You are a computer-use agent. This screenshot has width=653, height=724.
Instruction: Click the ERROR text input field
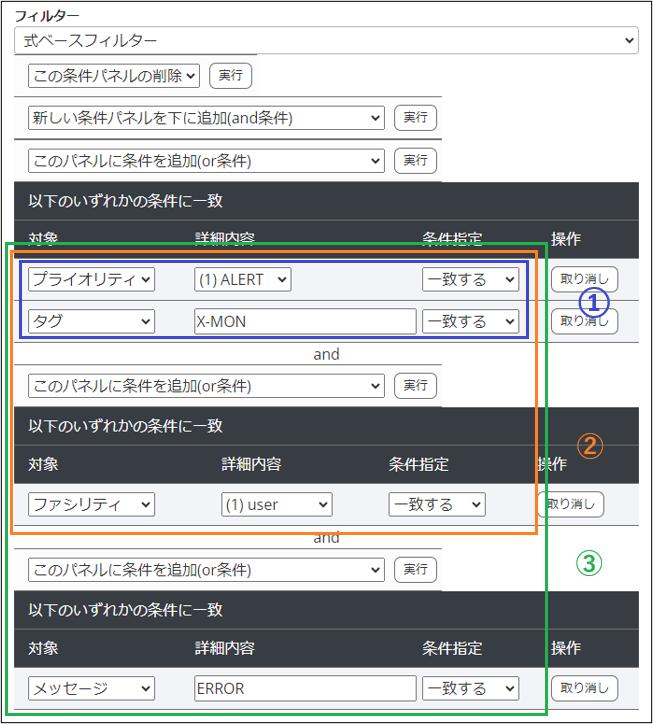click(x=305, y=689)
